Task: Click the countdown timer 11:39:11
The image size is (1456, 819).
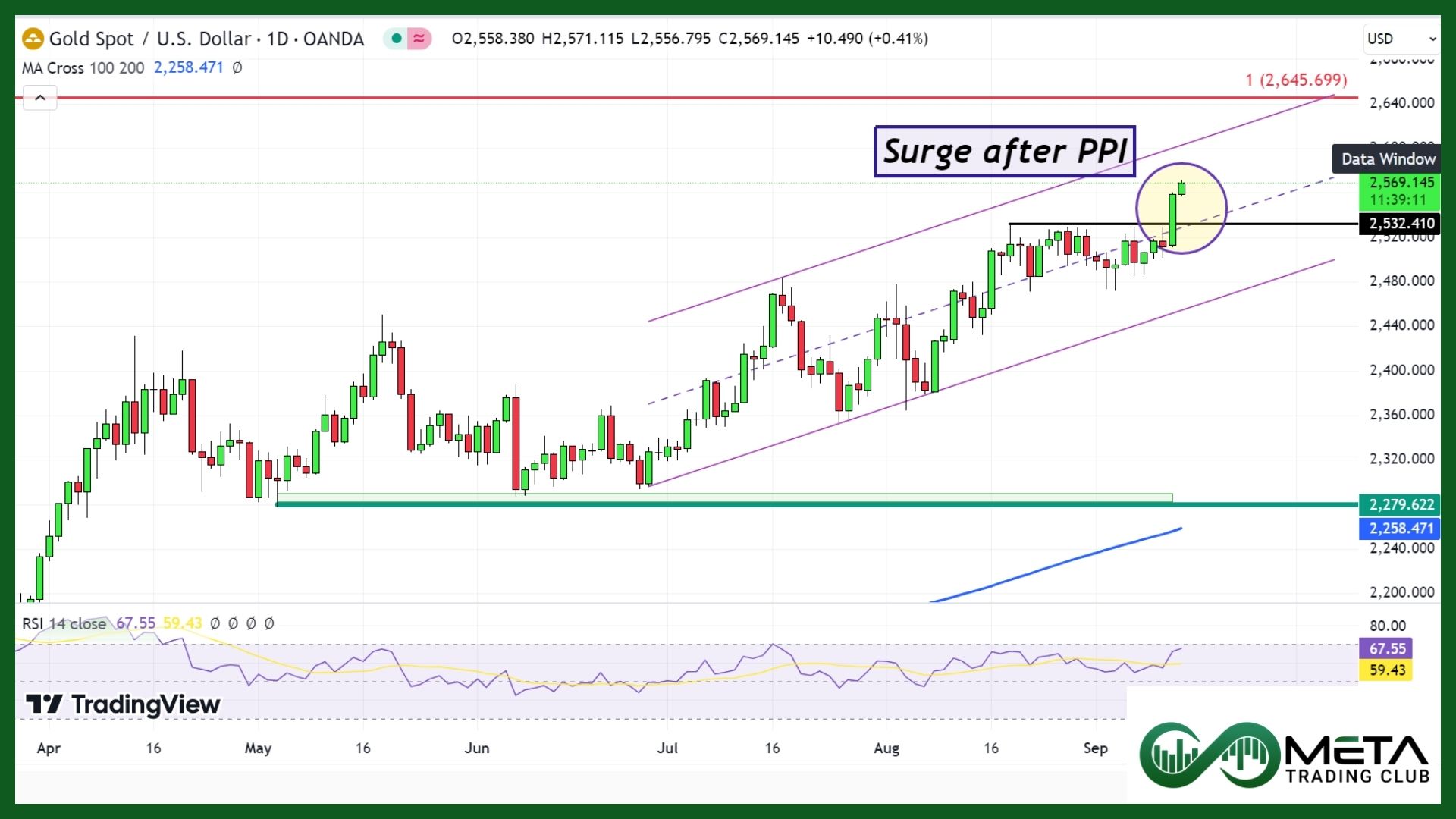Action: click(x=1398, y=200)
